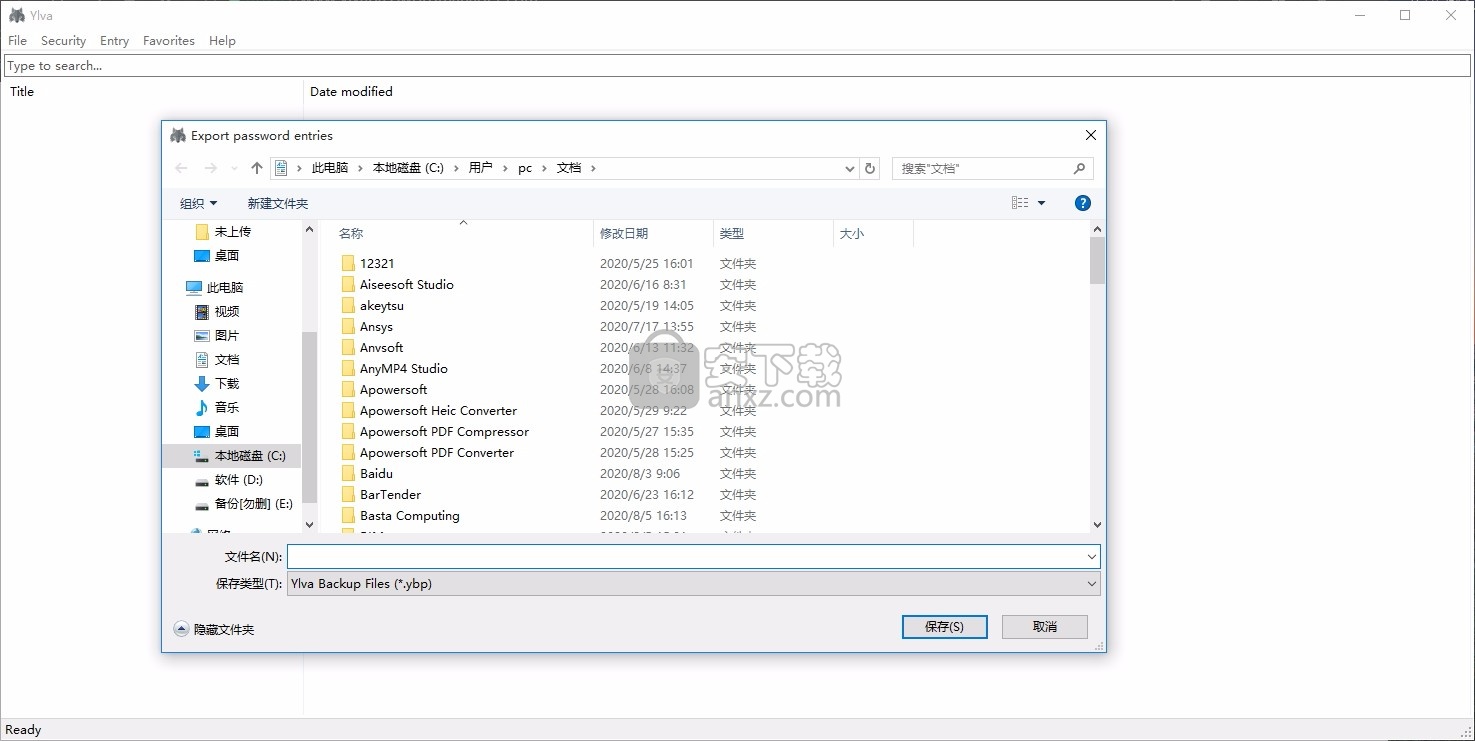Open the File menu in Ylva
Viewport: 1475px width, 741px height.
tap(17, 41)
